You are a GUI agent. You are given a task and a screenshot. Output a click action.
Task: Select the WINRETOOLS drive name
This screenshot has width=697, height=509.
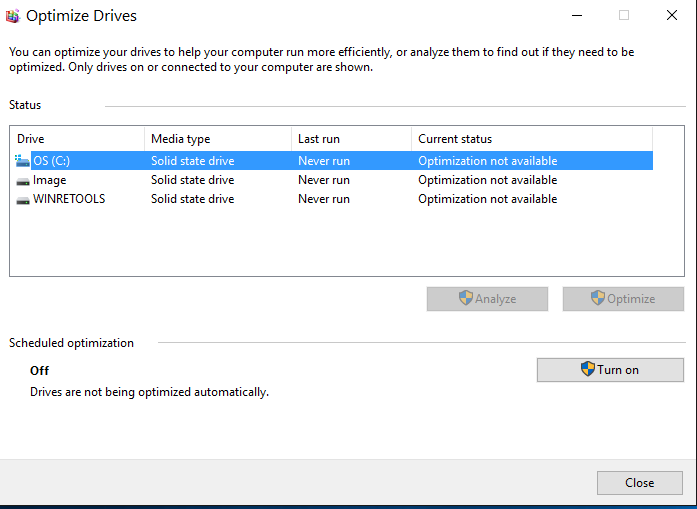[x=69, y=199]
